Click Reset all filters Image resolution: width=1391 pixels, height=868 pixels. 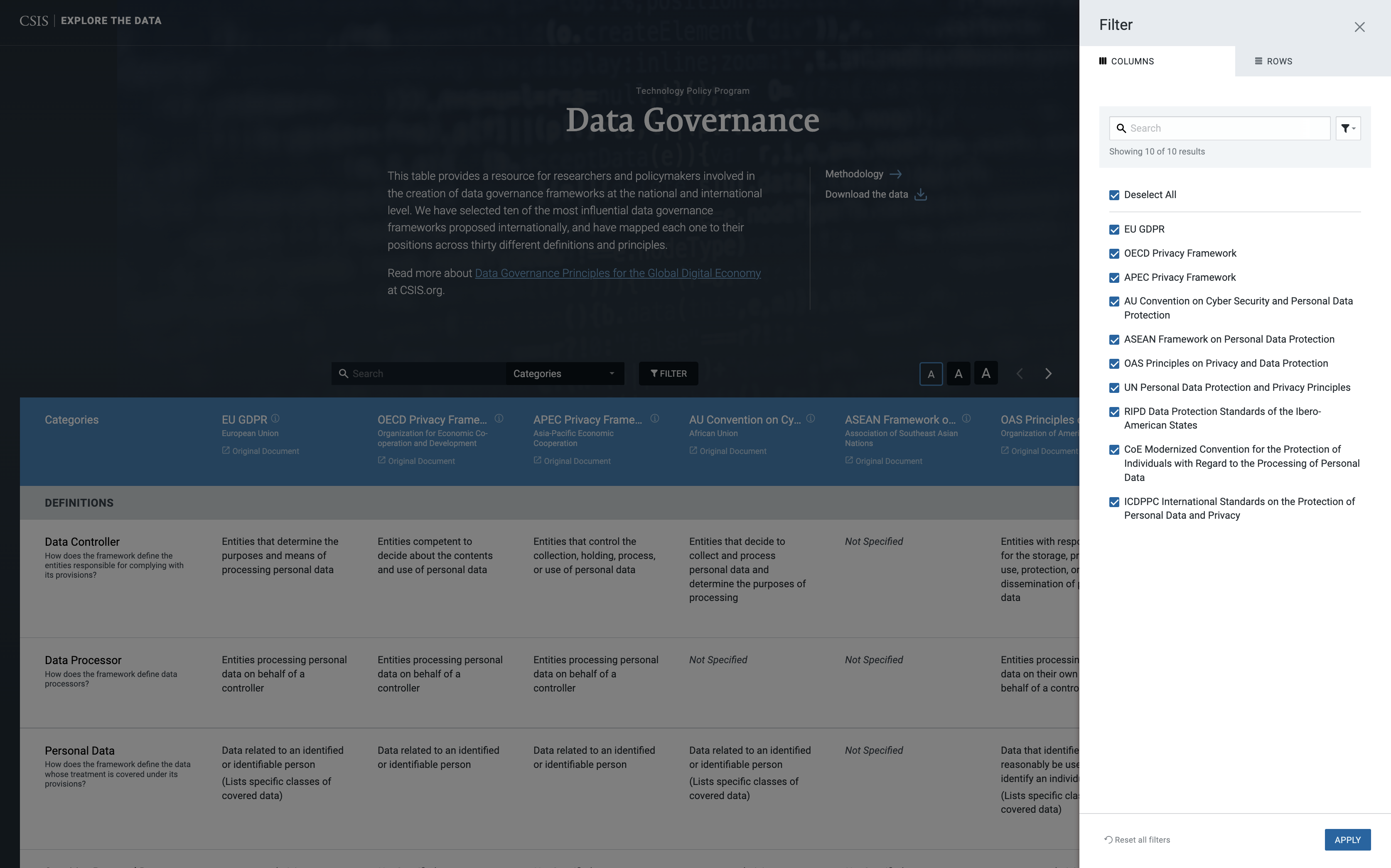click(1137, 840)
